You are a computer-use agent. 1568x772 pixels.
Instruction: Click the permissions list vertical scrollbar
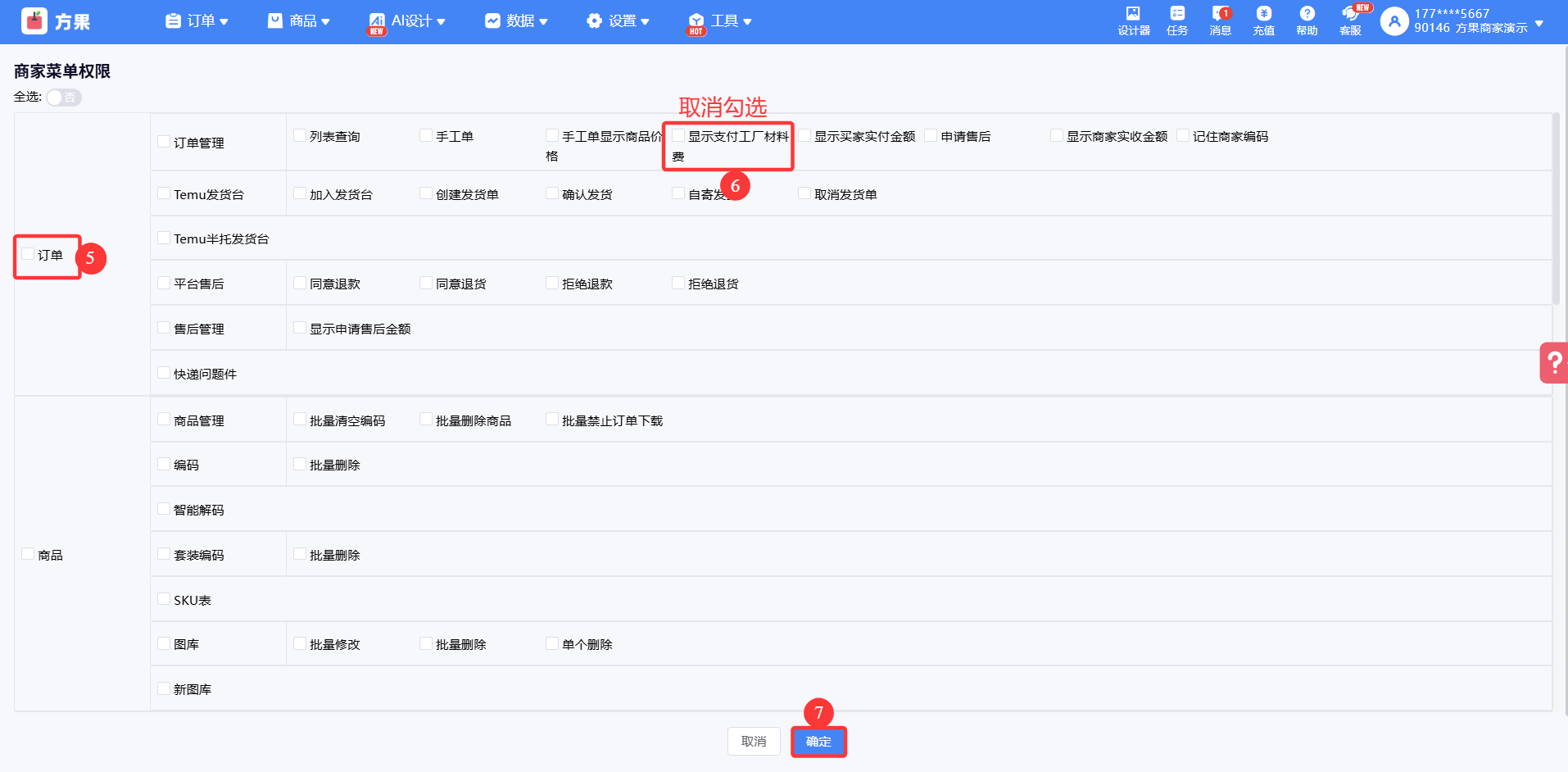(x=1556, y=209)
